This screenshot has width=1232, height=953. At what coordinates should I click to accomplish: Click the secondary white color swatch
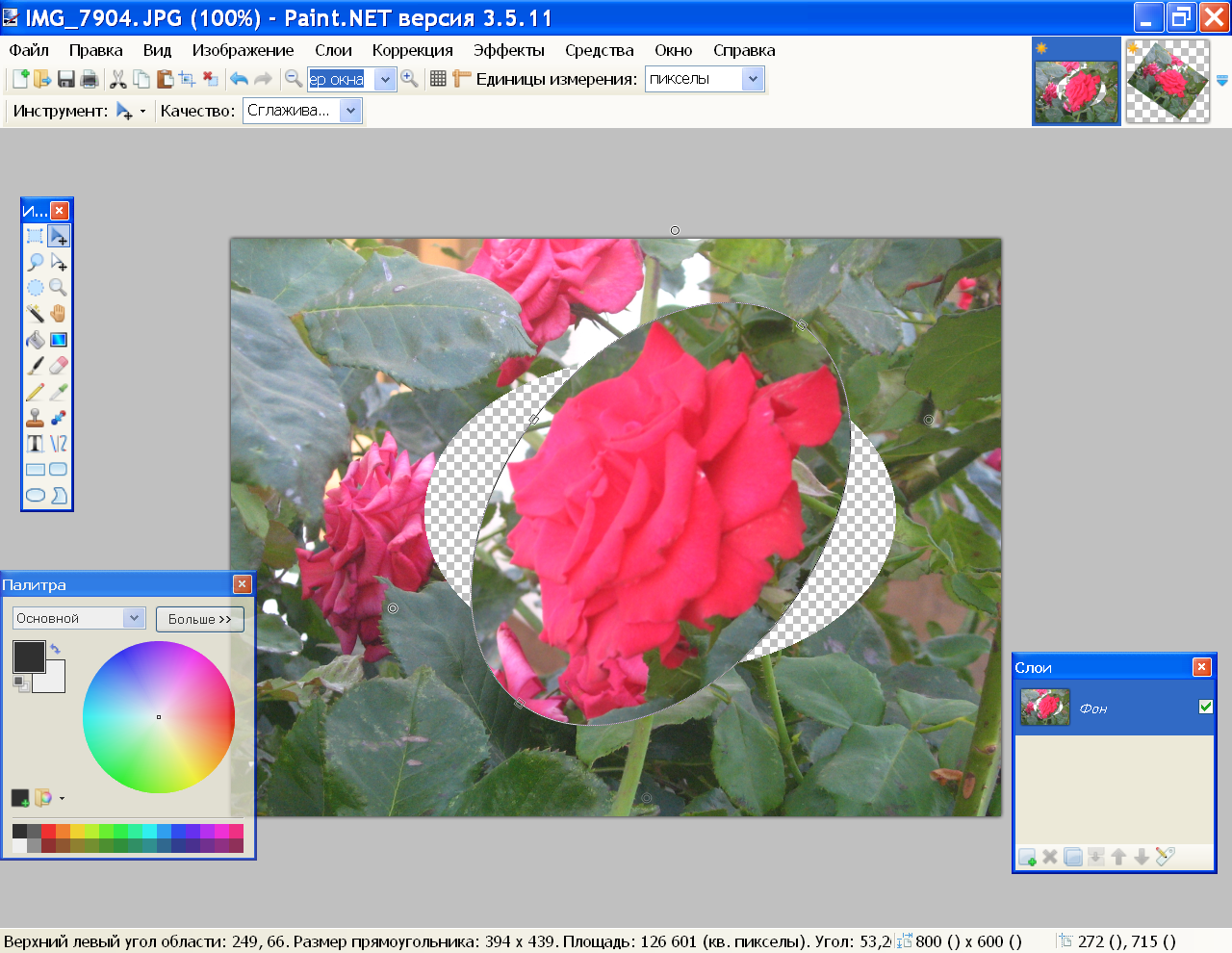[53, 682]
